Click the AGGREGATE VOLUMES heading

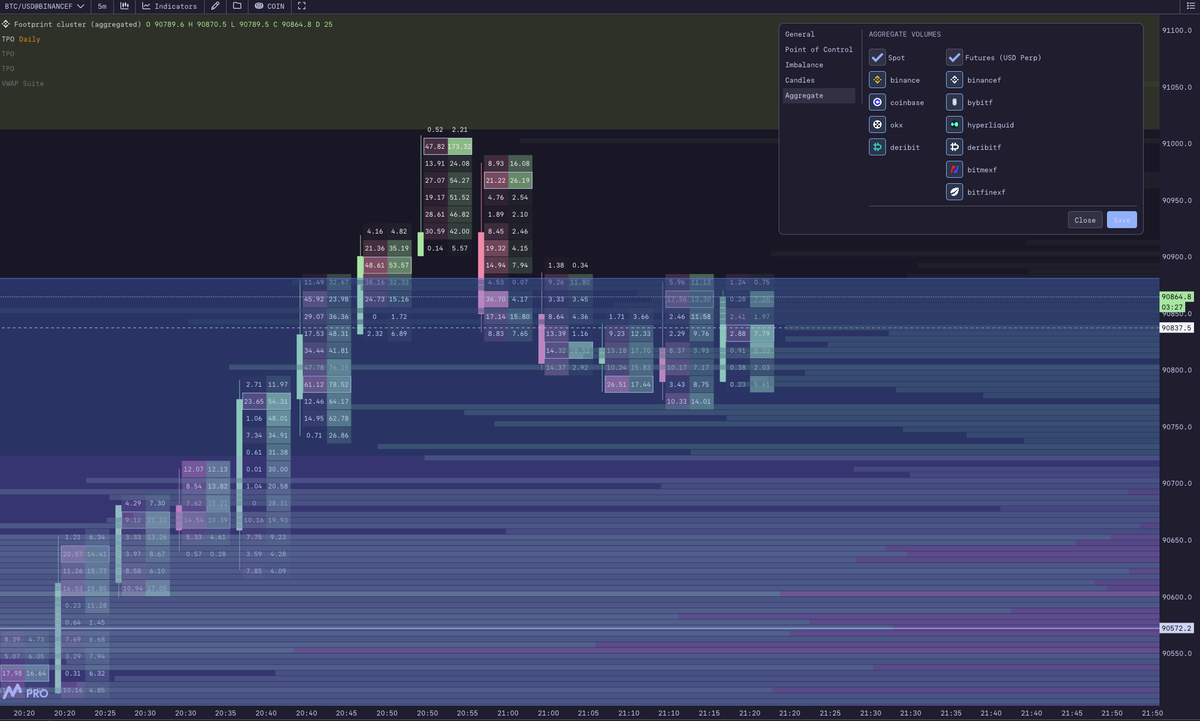(x=905, y=34)
